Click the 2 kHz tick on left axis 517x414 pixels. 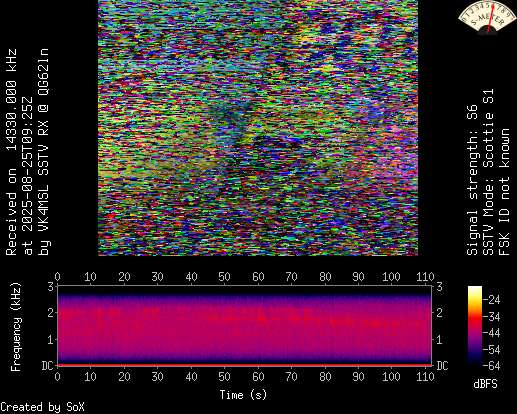51,313
